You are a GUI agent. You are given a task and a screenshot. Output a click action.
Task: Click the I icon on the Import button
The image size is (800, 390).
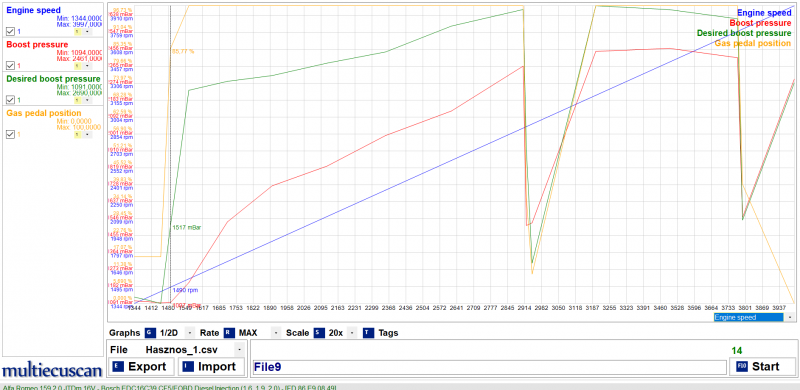(188, 367)
